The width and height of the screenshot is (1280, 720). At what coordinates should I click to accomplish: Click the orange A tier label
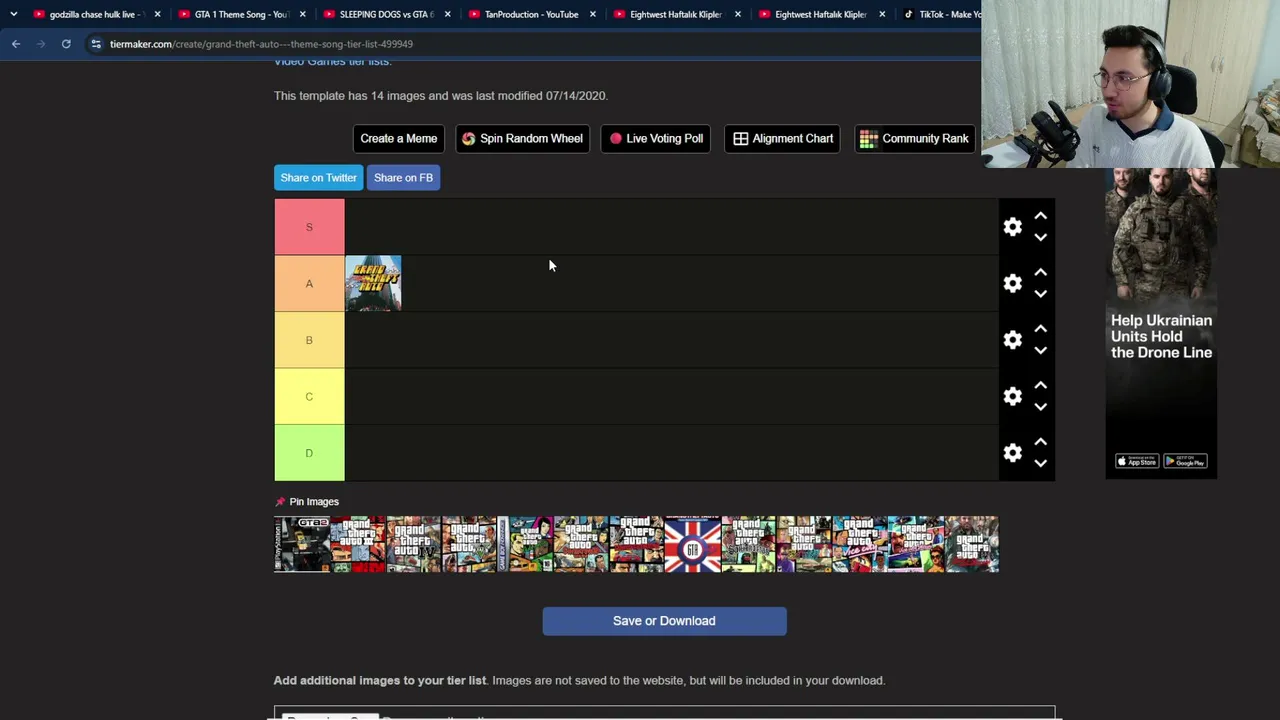309,284
